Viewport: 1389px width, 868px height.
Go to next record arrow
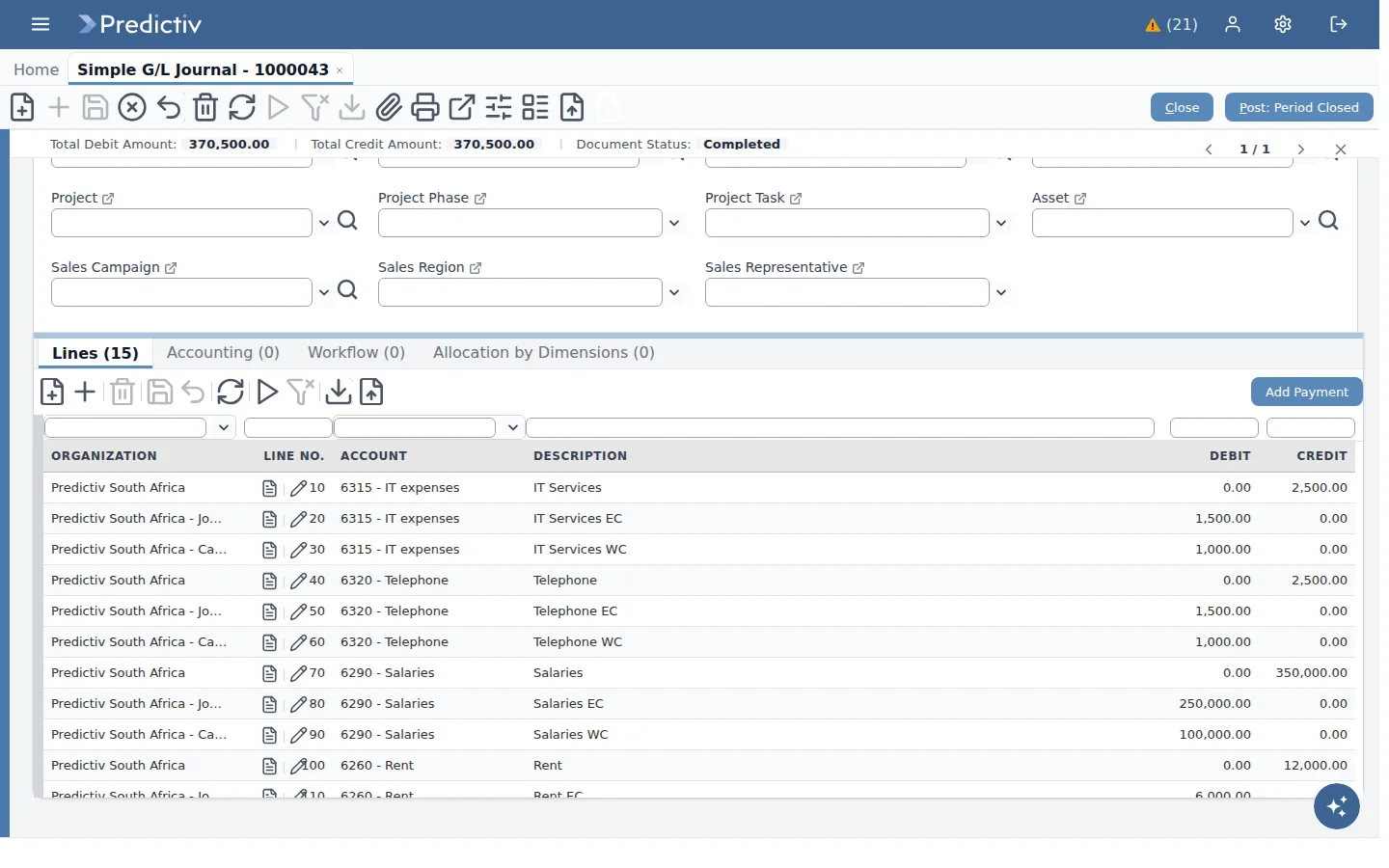pyautogui.click(x=1300, y=149)
